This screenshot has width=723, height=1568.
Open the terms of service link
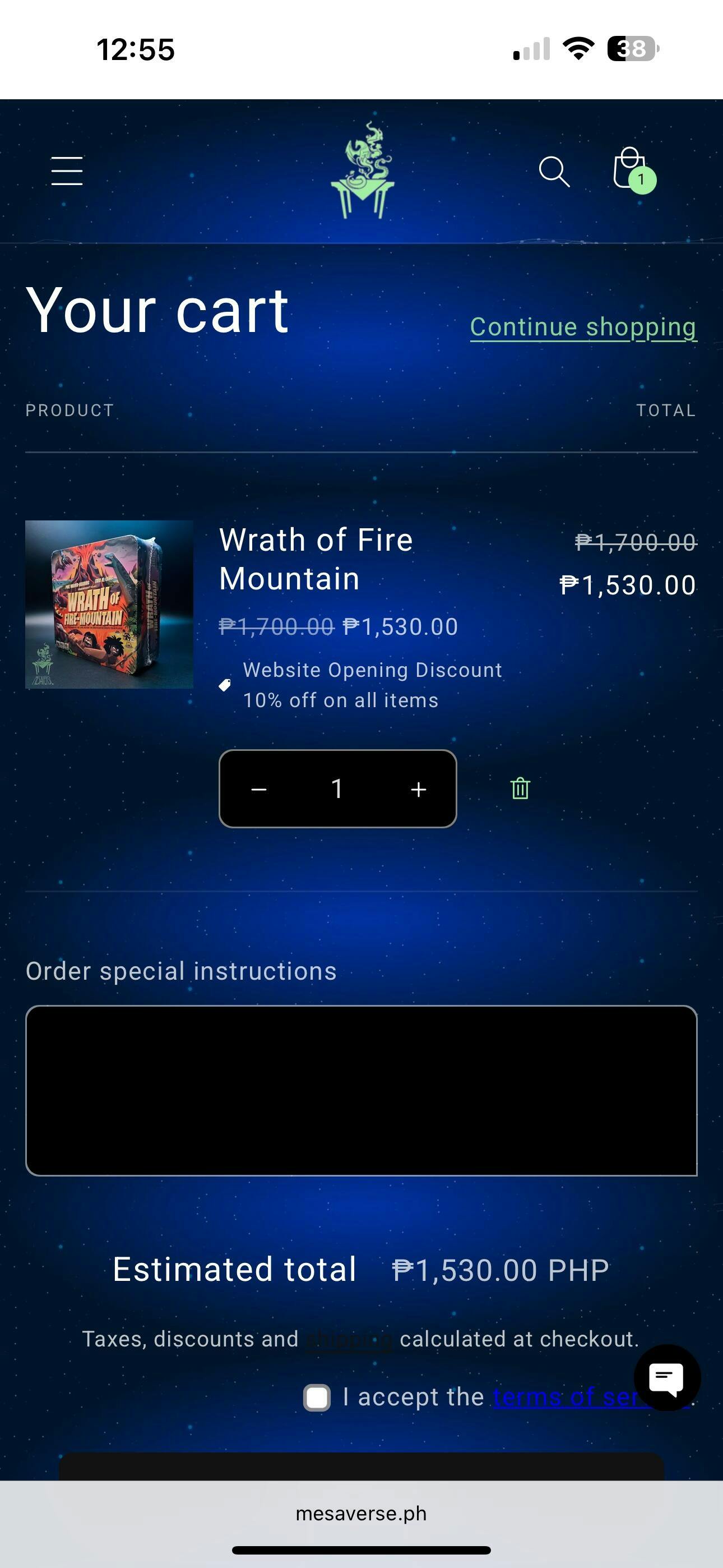(x=590, y=1397)
